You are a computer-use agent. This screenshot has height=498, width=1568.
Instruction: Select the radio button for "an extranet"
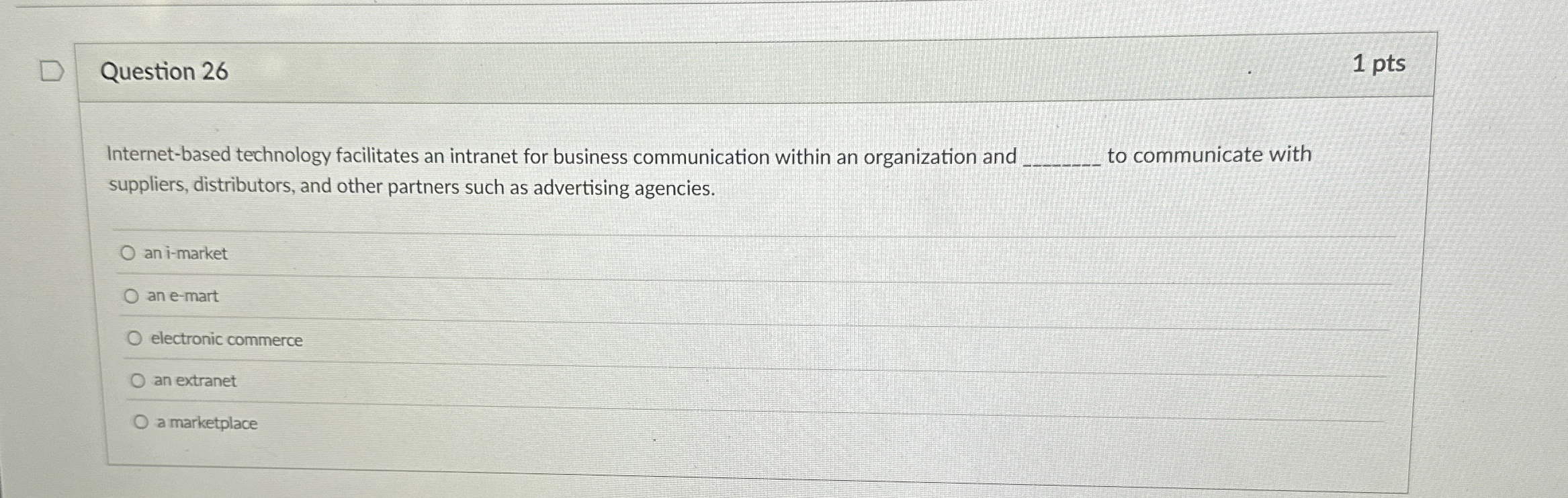[x=138, y=380]
